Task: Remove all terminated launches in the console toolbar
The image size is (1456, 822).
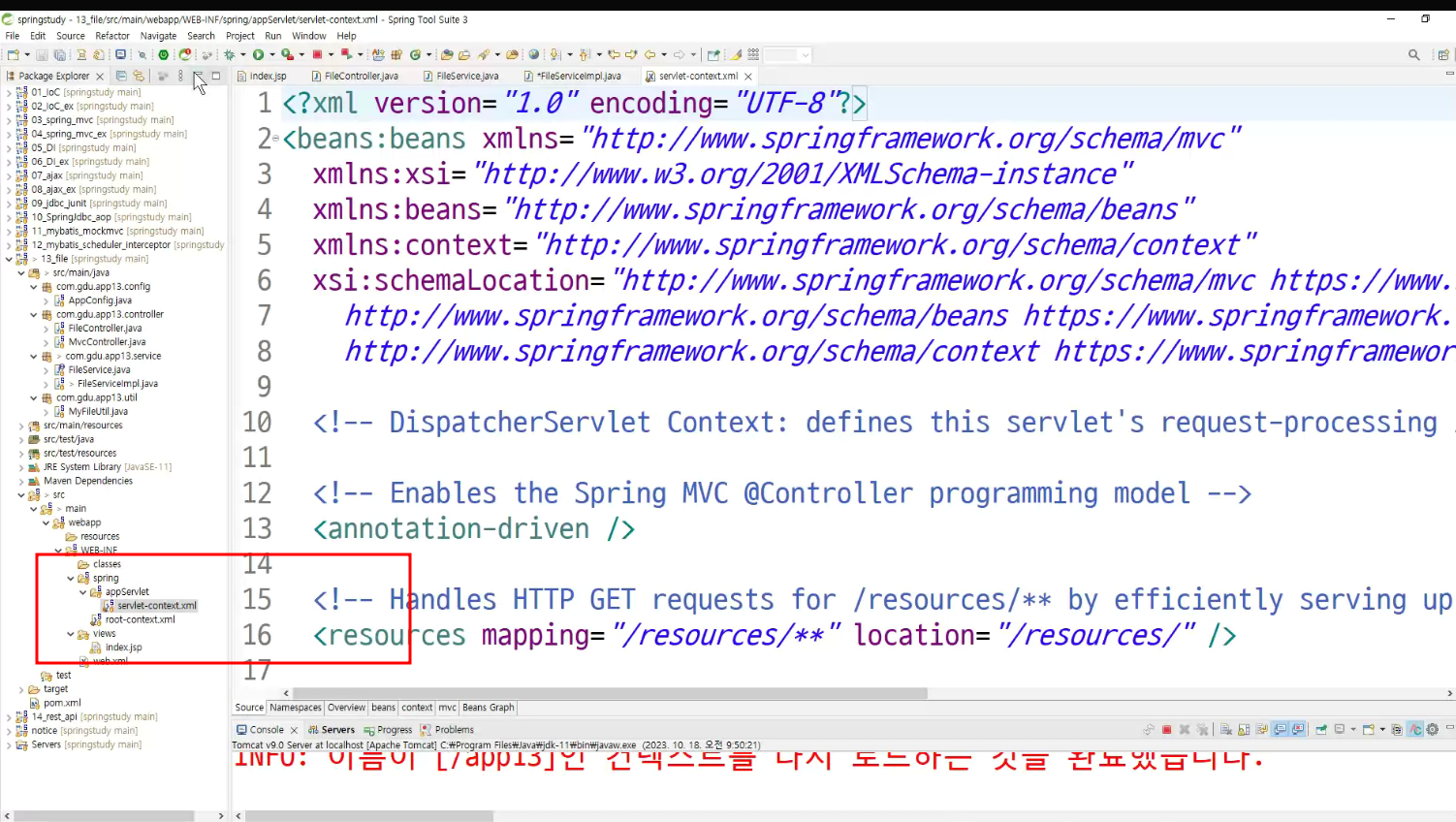Action: tap(1203, 730)
